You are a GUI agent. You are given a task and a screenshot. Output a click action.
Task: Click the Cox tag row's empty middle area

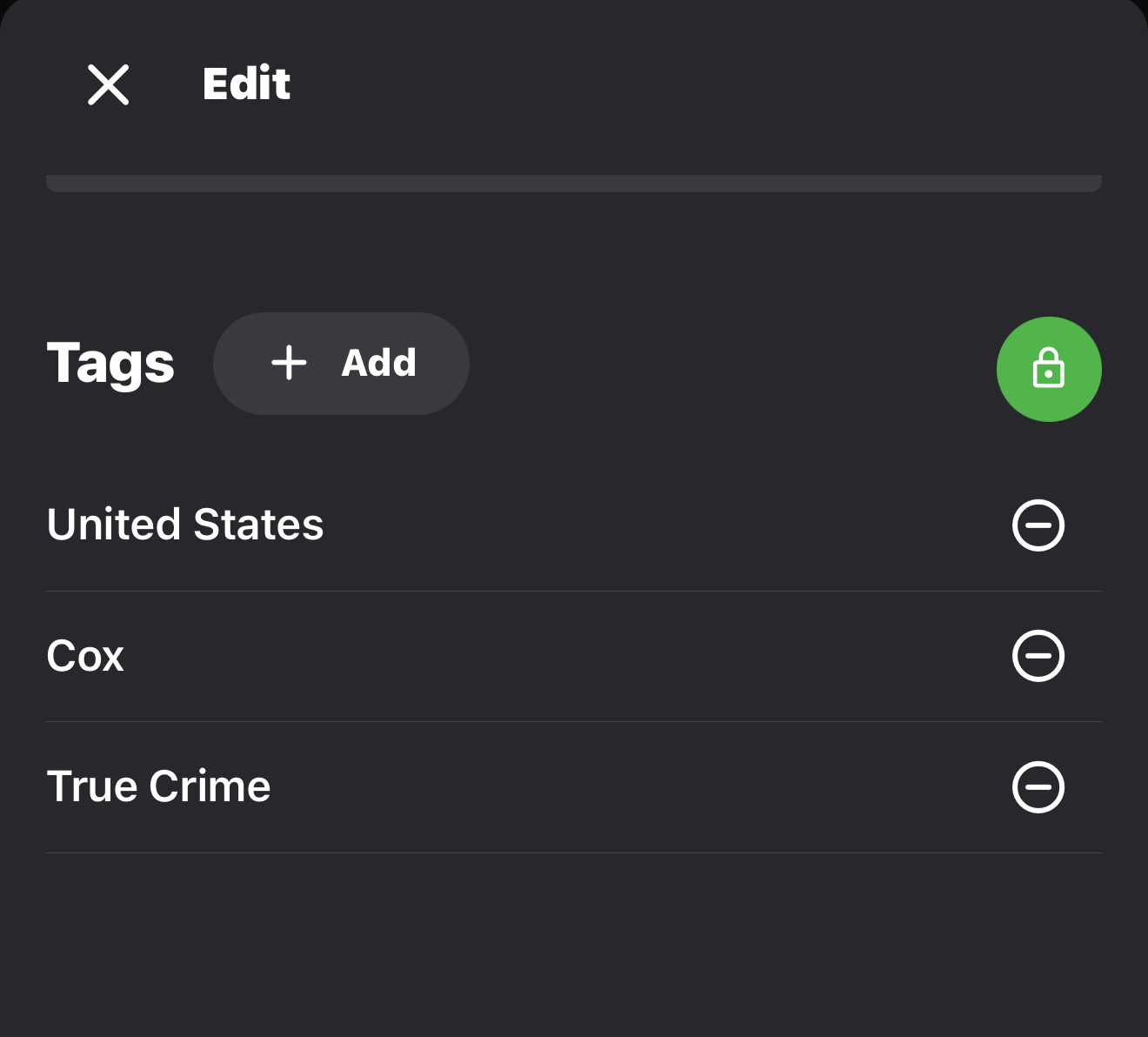click(574, 656)
